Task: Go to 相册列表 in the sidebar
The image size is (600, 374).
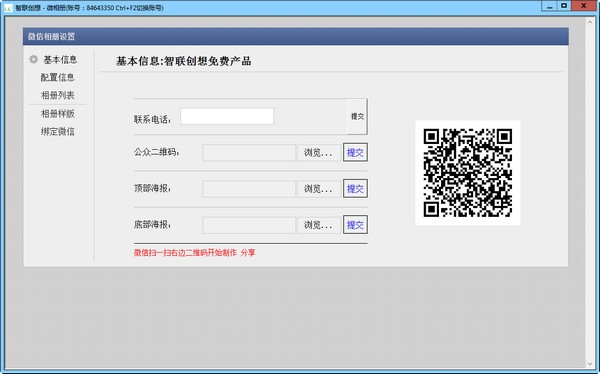Action: click(x=58, y=95)
